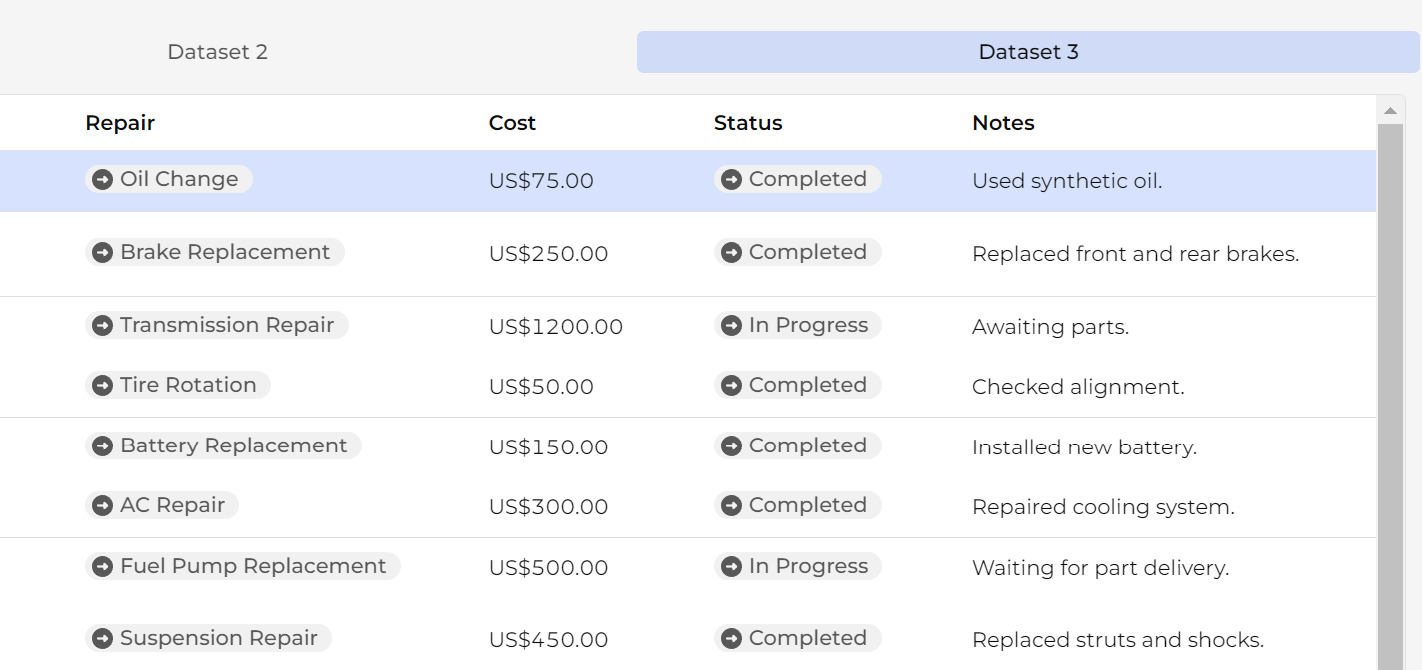Select the US$75.00 cost cell

click(x=541, y=181)
